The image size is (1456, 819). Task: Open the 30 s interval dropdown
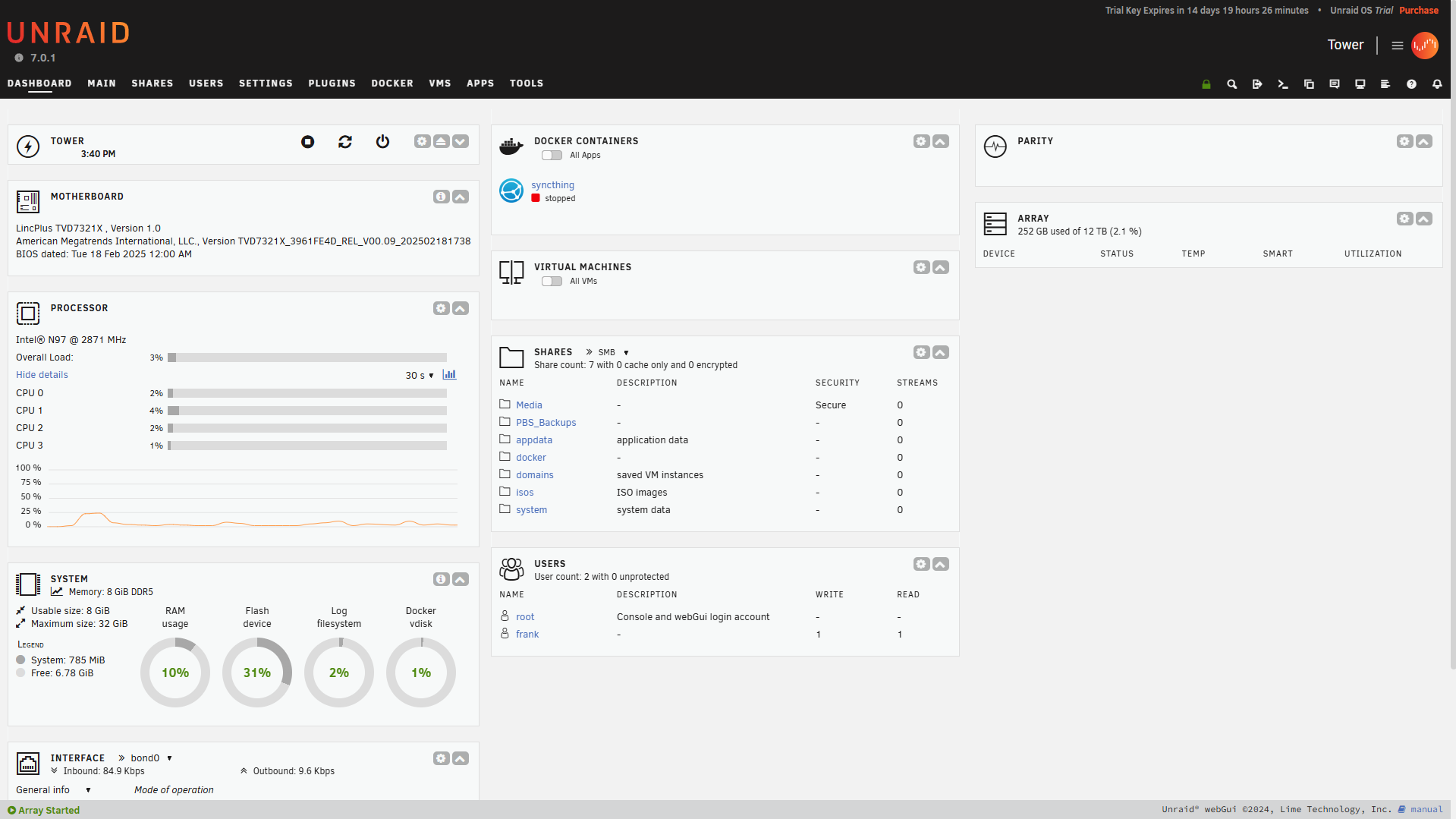(420, 375)
